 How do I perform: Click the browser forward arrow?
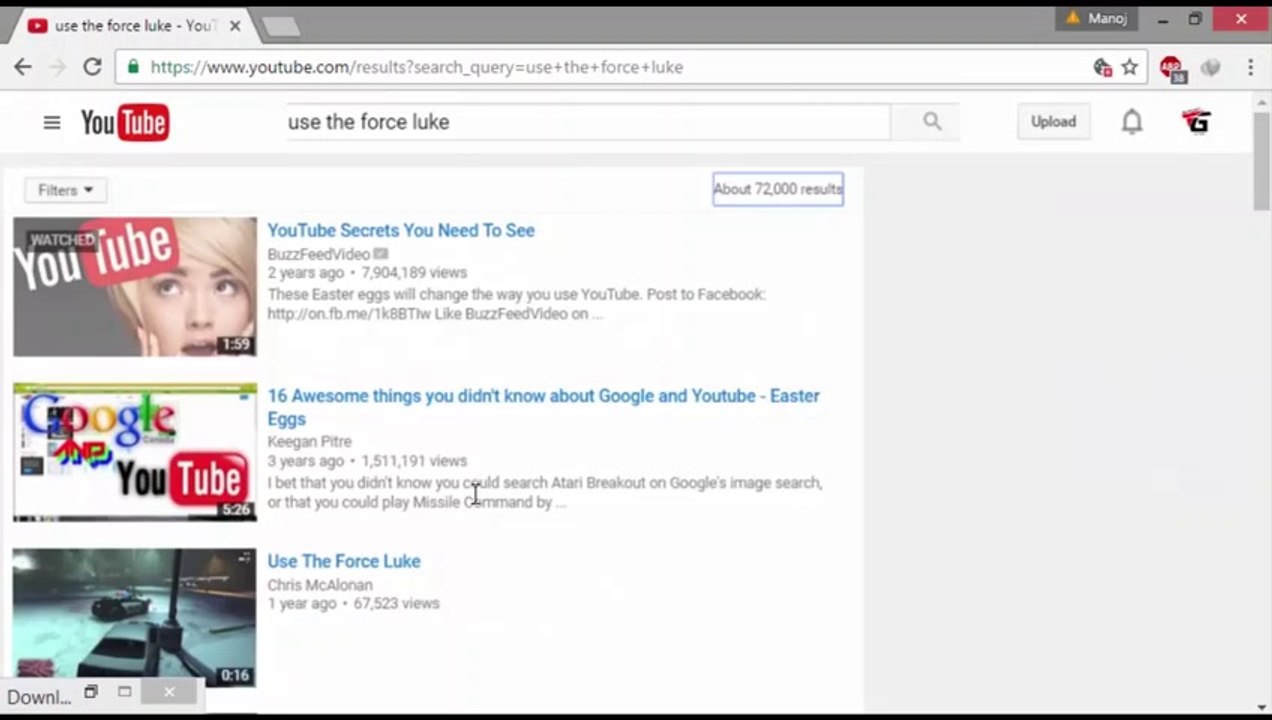click(x=57, y=67)
